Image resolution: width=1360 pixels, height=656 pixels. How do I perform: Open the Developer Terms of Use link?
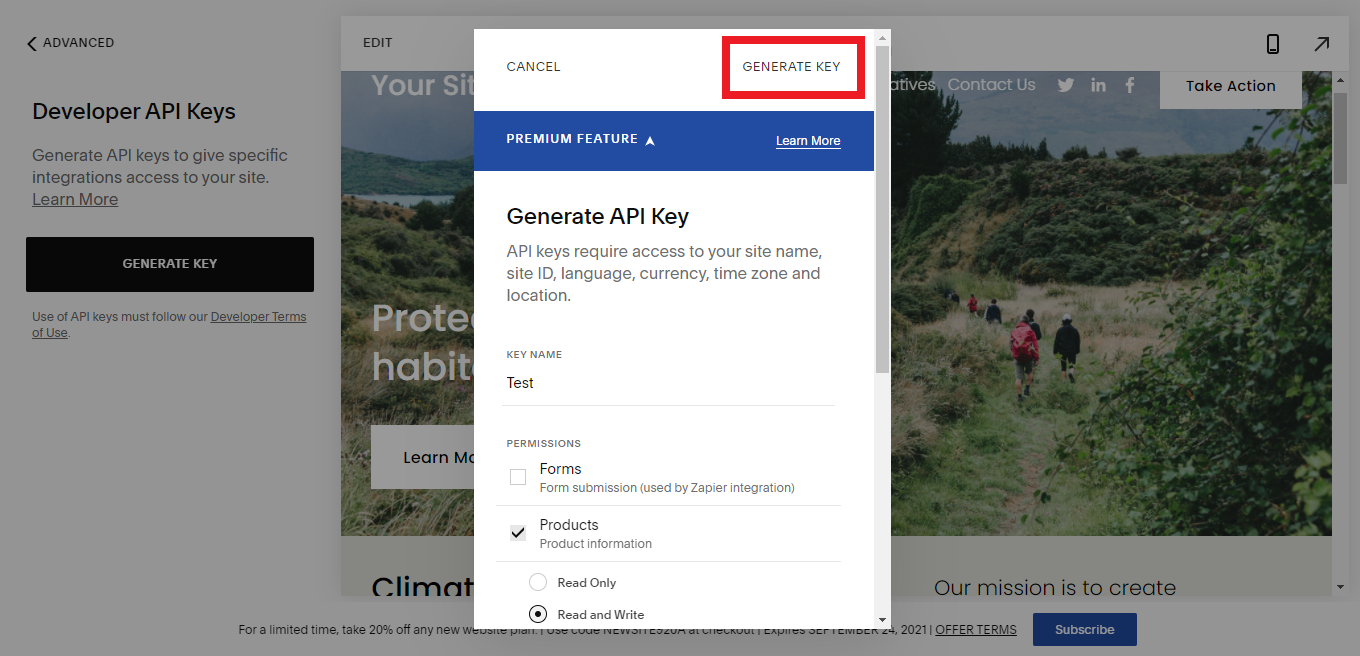tap(258, 317)
